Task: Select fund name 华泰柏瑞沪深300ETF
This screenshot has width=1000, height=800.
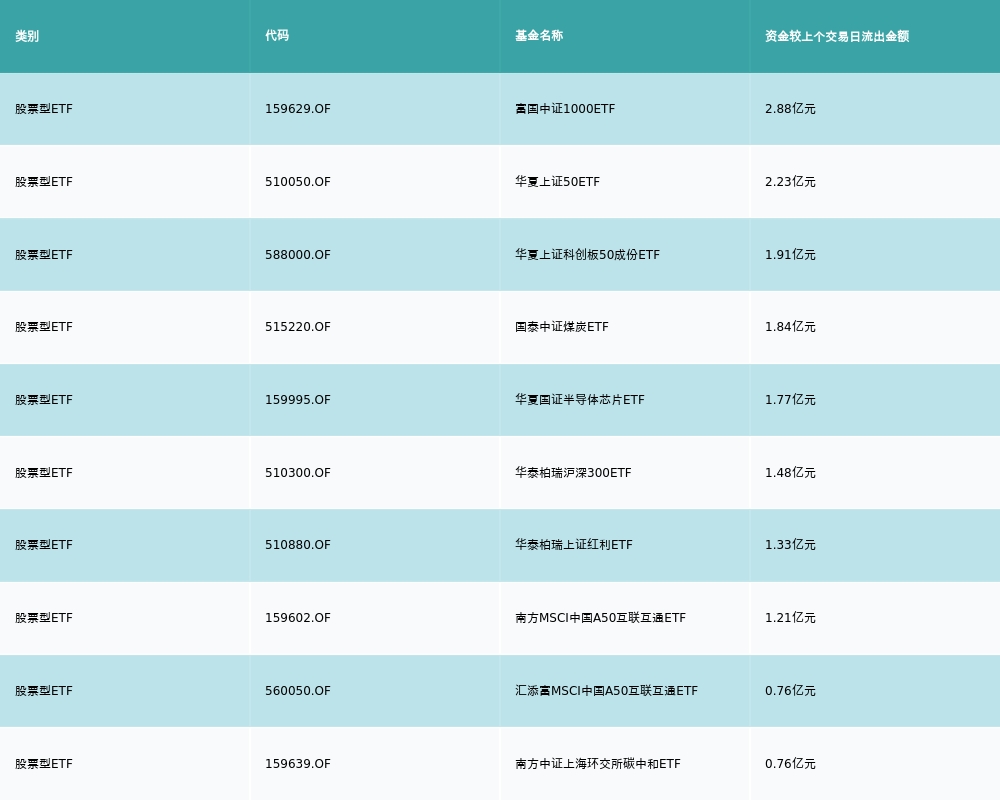Action: pos(573,473)
